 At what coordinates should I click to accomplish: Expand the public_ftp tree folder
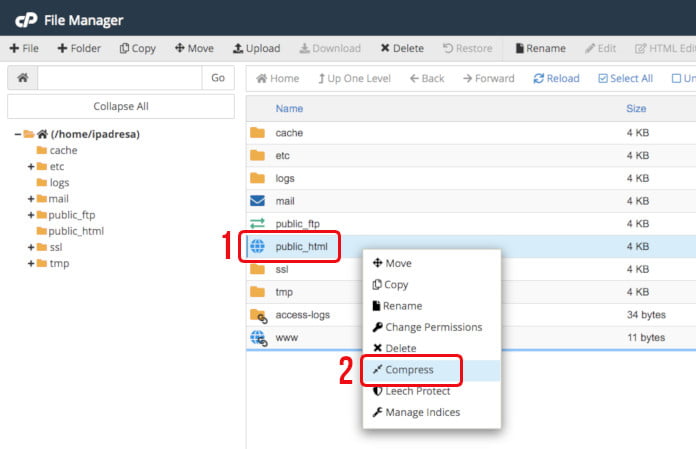pos(31,215)
